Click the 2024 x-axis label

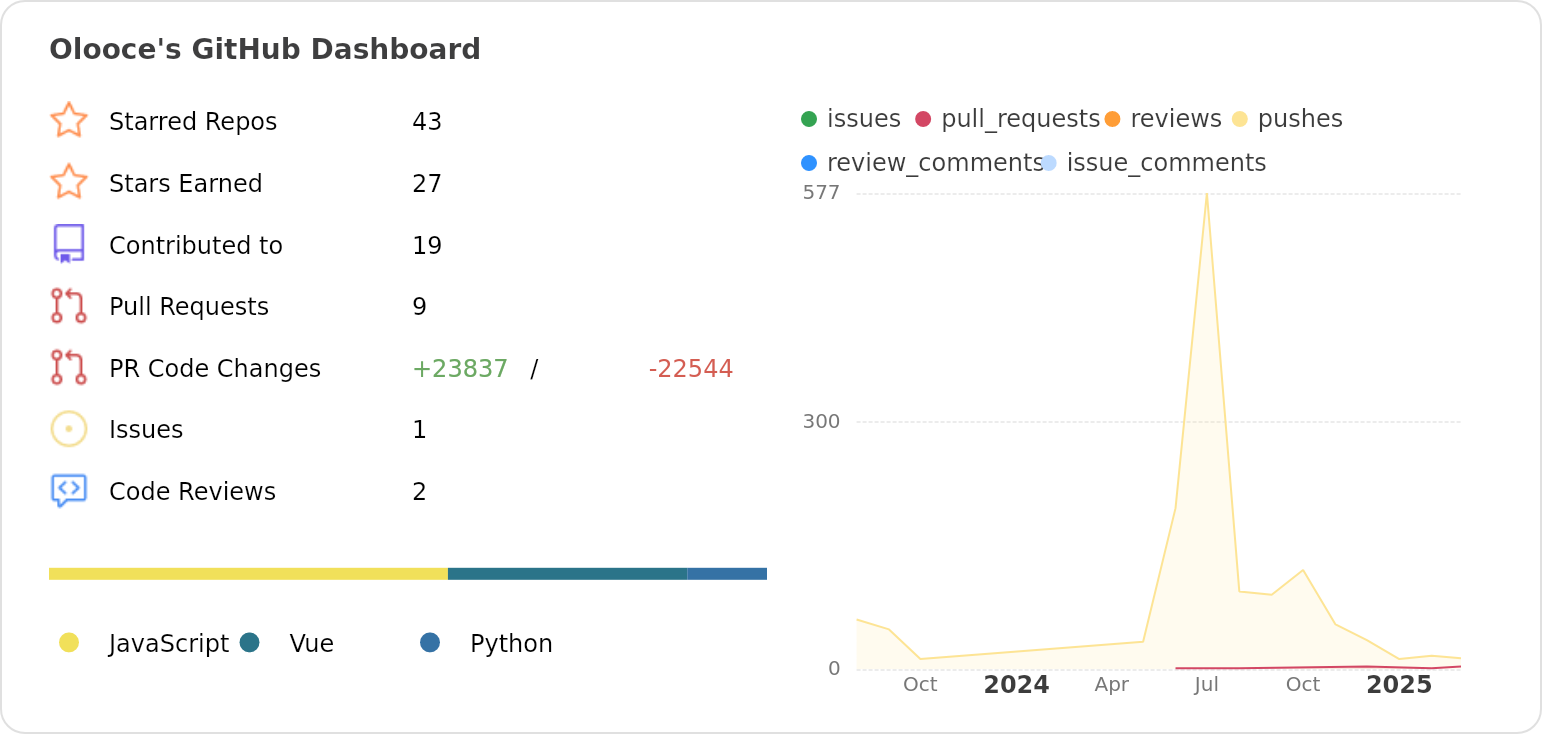coord(1016,685)
